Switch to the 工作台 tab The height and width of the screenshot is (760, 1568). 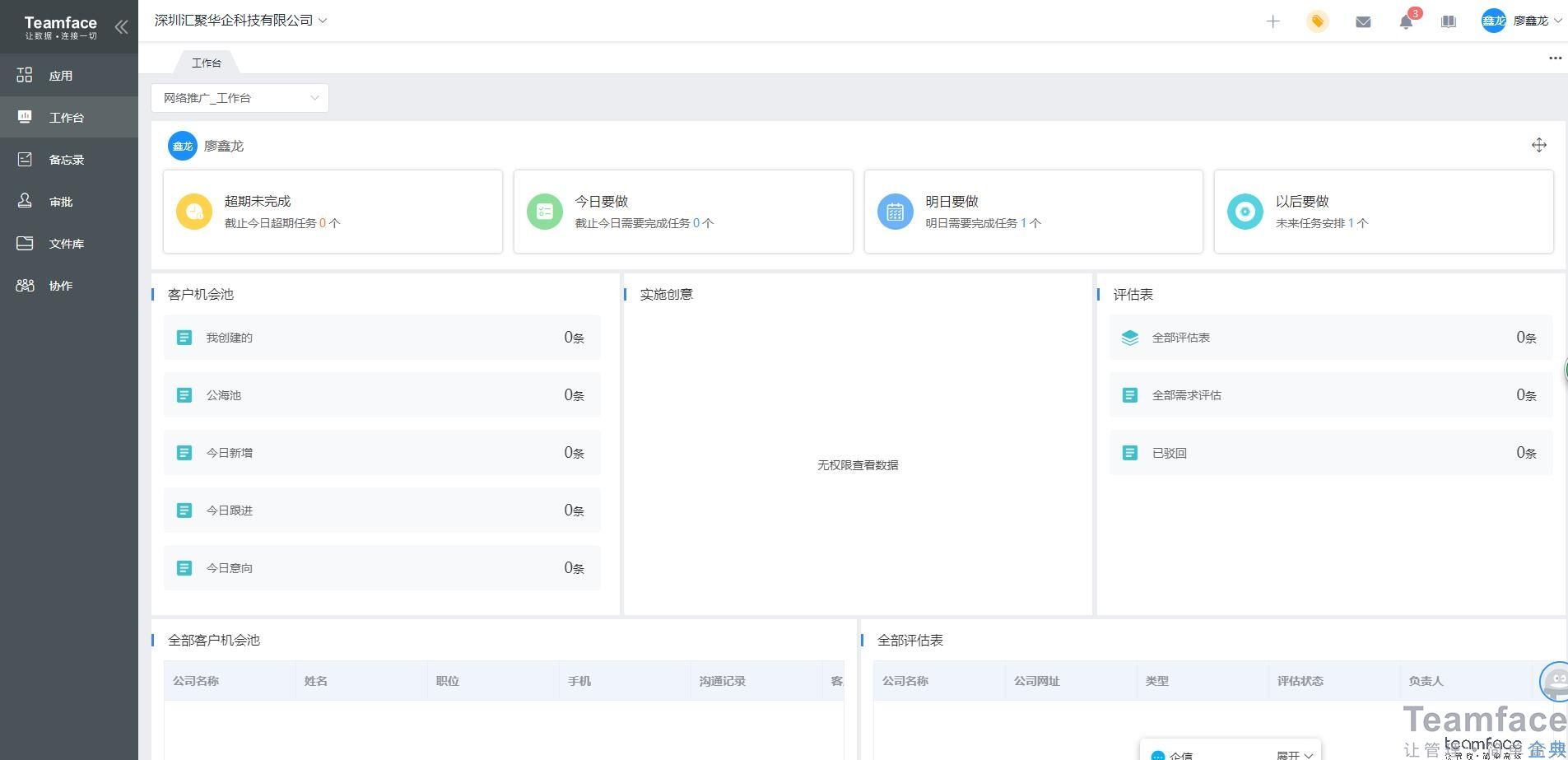point(207,62)
